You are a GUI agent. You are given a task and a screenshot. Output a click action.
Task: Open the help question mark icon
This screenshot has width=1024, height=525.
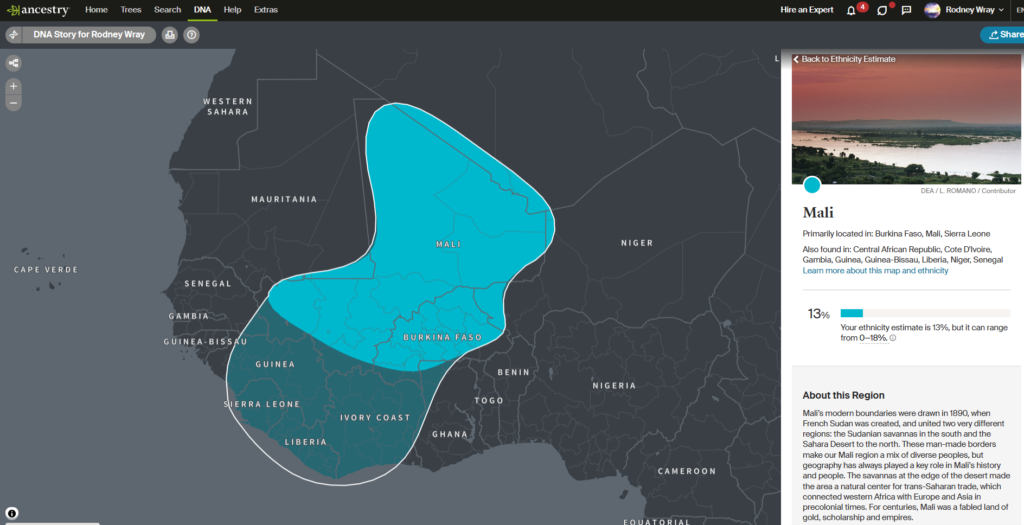(x=191, y=35)
